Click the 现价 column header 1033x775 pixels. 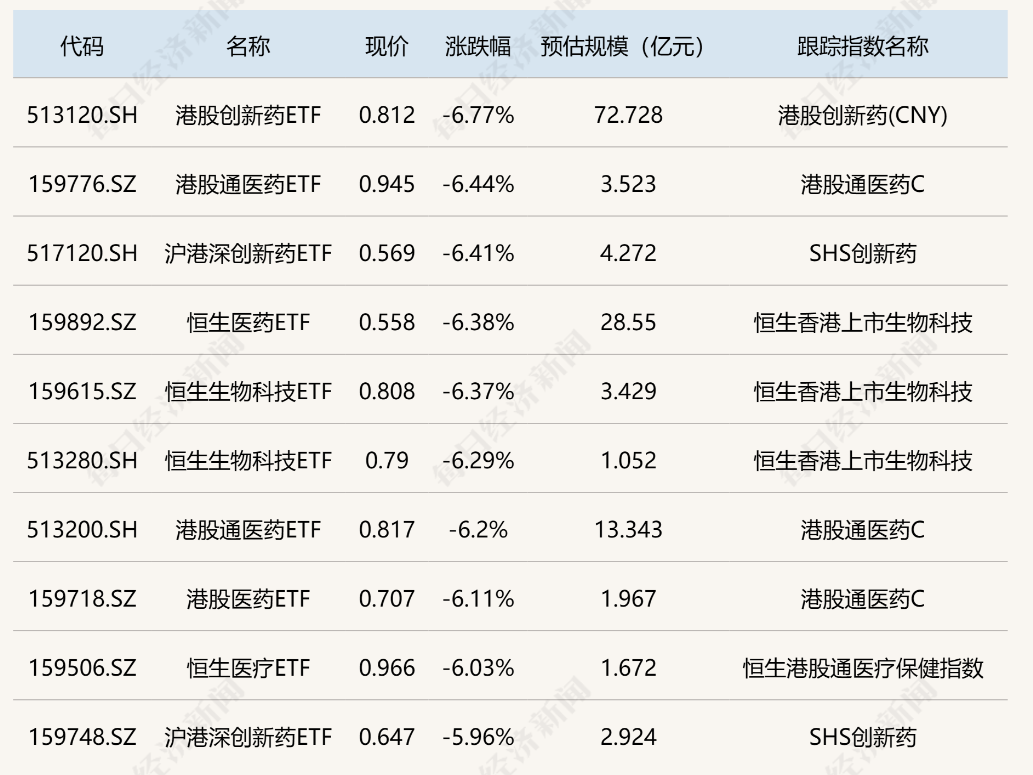[x=387, y=46]
